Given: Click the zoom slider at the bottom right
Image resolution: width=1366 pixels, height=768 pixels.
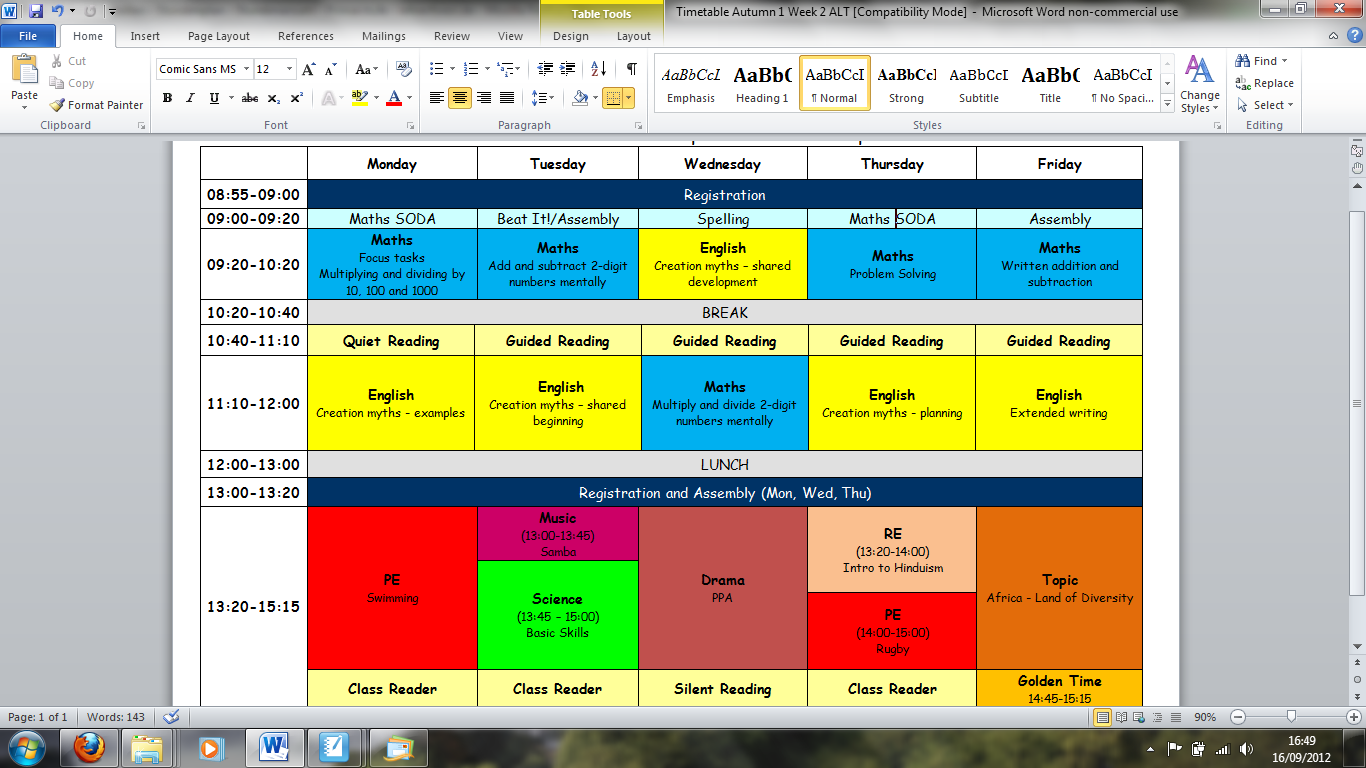Looking at the screenshot, I should pos(1292,717).
